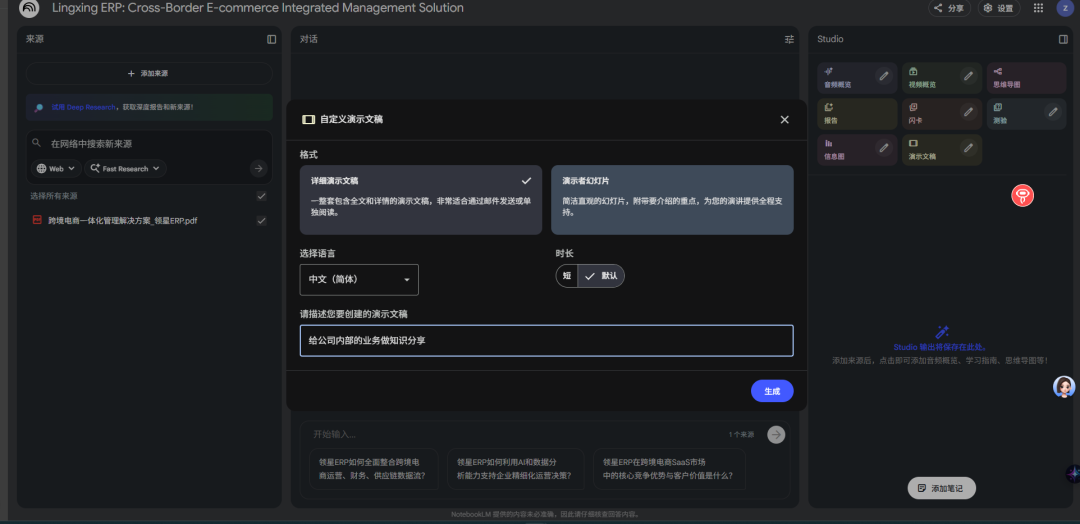Open 思维导图 mind map tile
The width and height of the screenshot is (1080, 524).
1026,78
